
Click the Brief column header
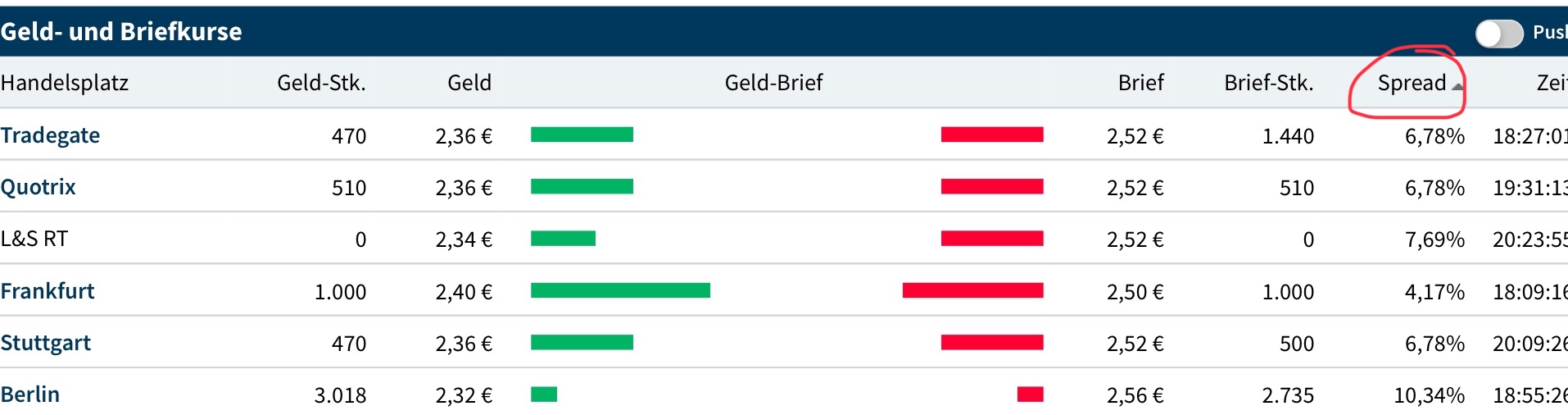pyautogui.click(x=1140, y=83)
